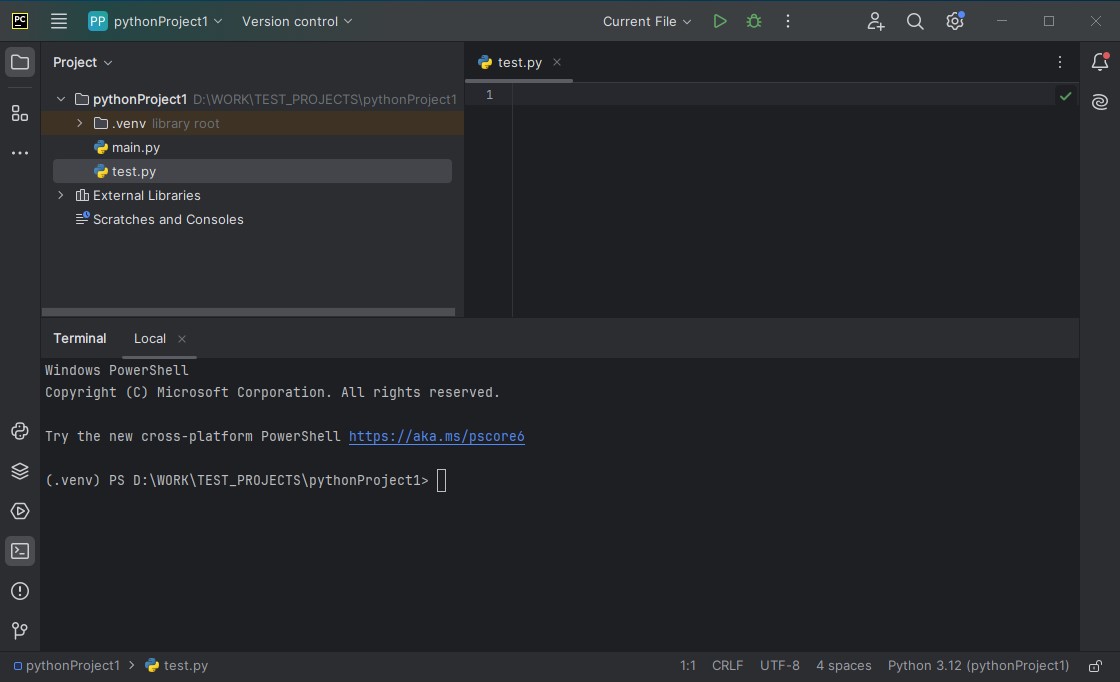Open main.py in the project tree
Viewport: 1120px width, 682px height.
[x=135, y=147]
